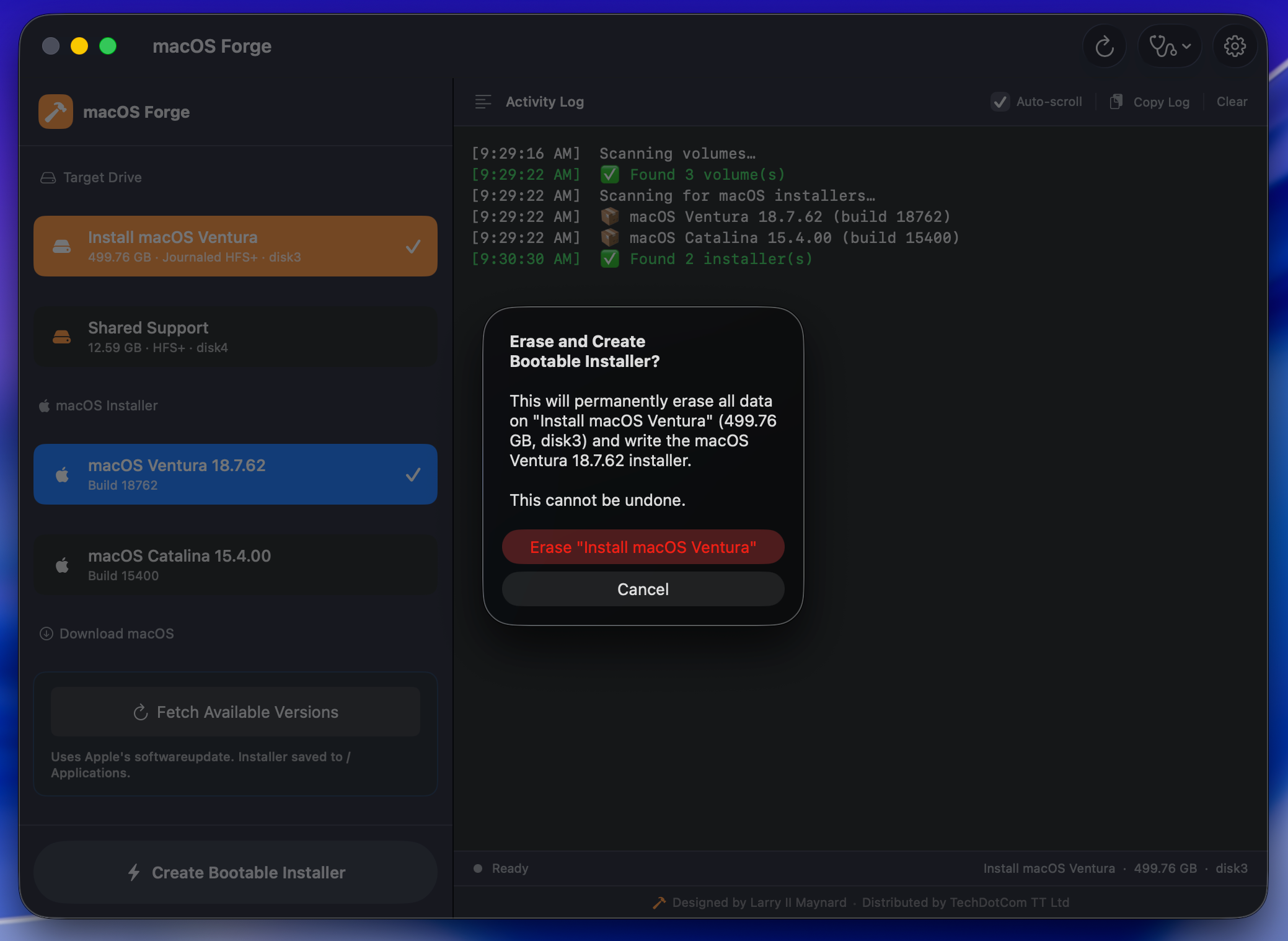
Task: Click "Build 15400" subtitle text
Action: pos(123,576)
